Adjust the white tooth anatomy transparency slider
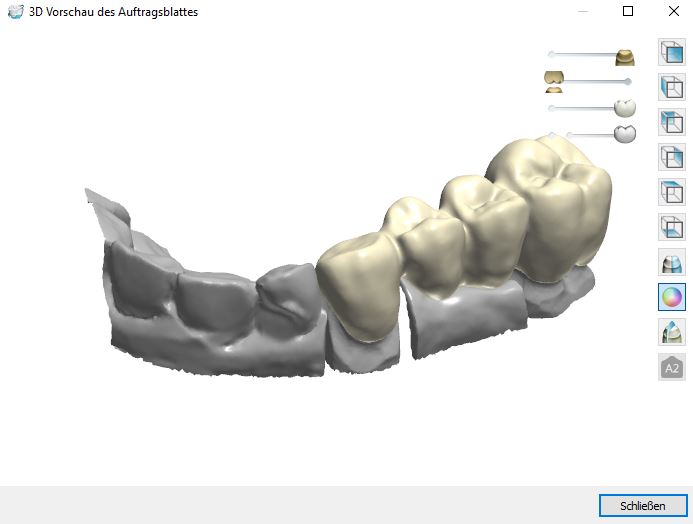This screenshot has height=524, width=693. 625,108
